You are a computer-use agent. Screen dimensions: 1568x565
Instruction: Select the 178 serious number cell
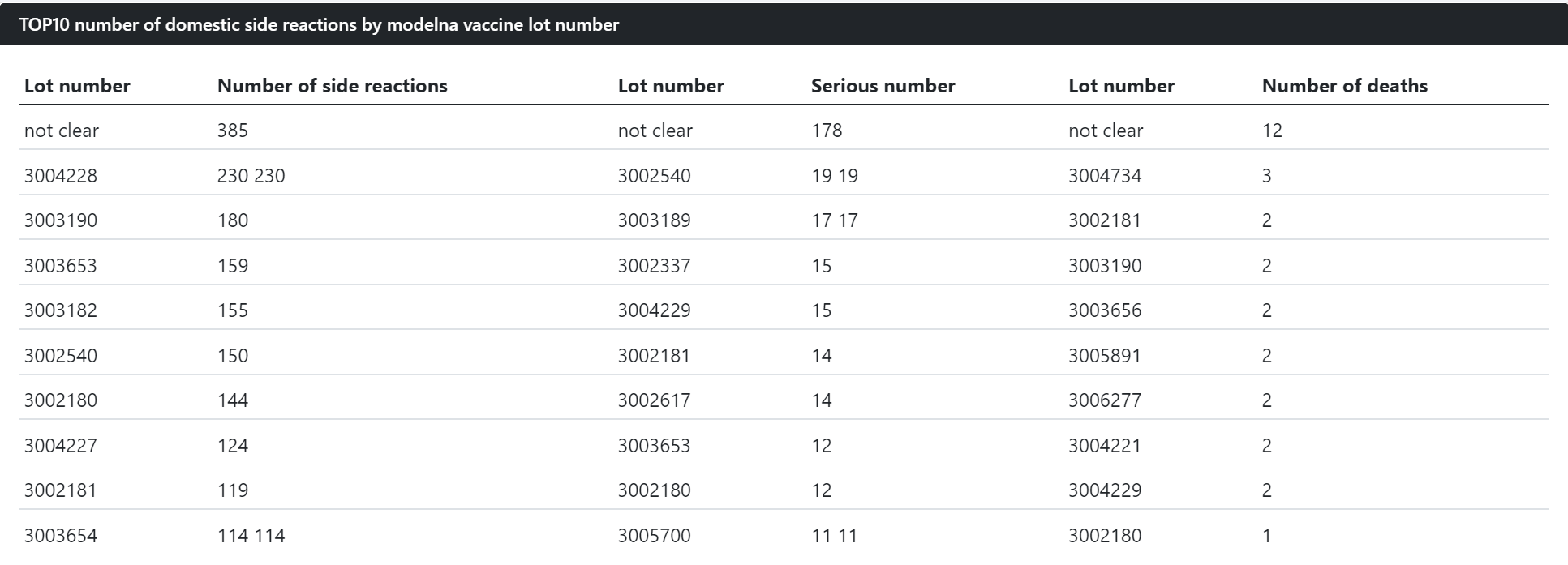click(x=827, y=131)
